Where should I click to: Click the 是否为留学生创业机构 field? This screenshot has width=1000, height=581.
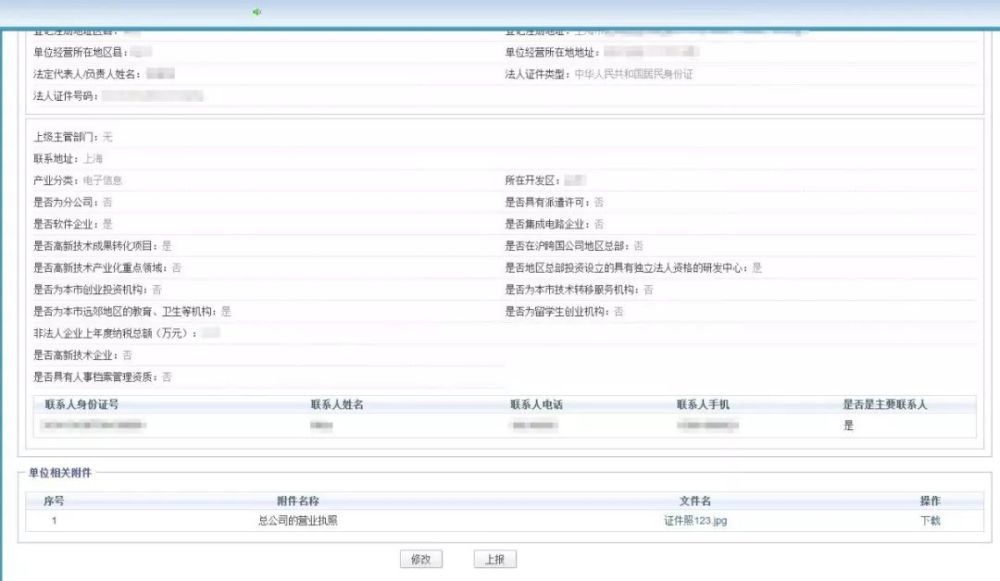point(564,311)
